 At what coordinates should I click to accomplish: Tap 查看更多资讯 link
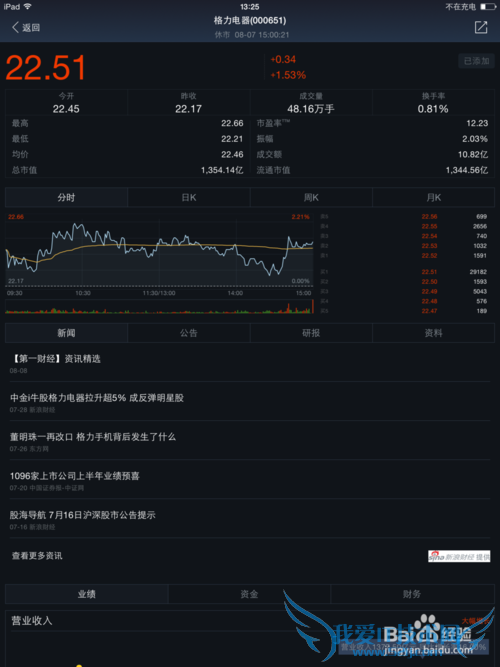(37, 556)
